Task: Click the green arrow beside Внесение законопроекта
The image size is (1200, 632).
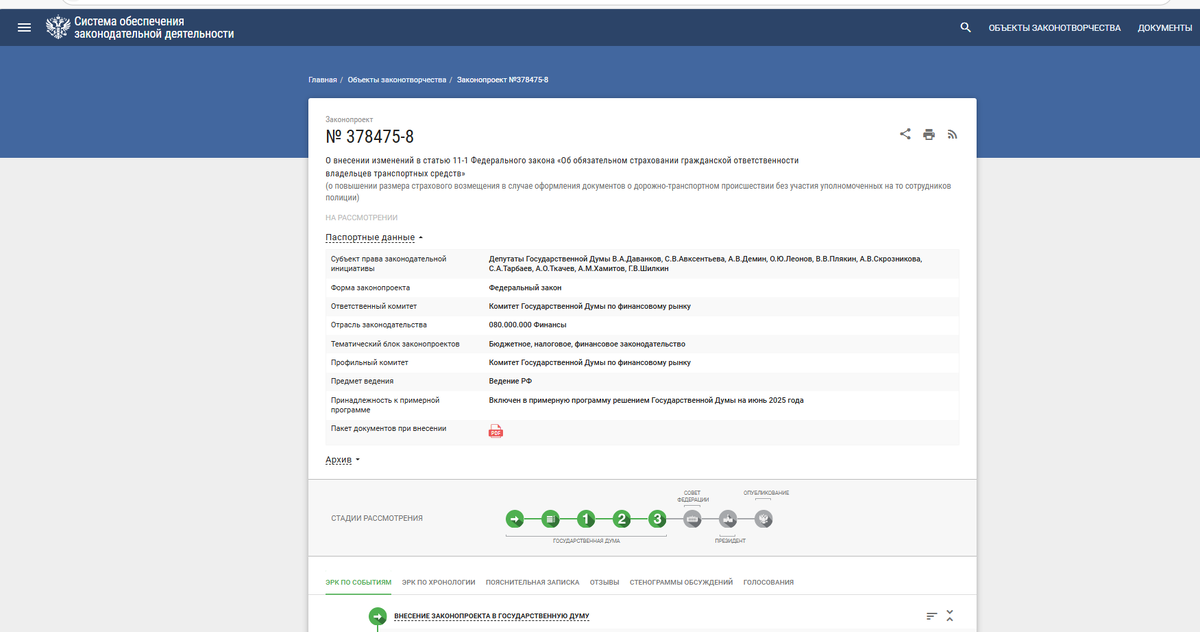Action: (378, 617)
